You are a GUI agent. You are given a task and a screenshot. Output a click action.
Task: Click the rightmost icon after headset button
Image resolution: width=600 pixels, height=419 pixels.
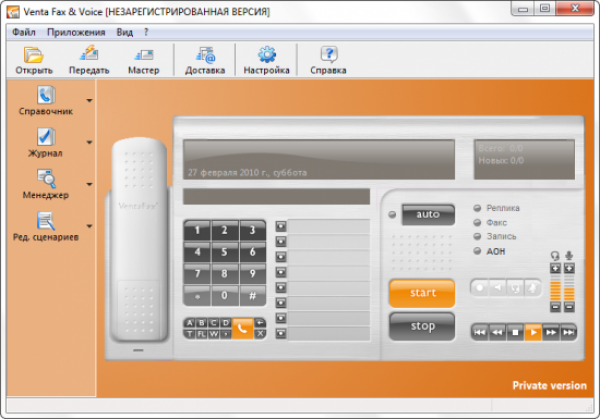(x=533, y=288)
